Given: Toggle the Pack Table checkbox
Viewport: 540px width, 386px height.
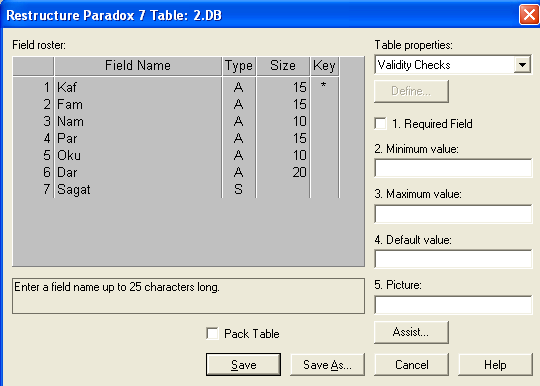Looking at the screenshot, I should tap(212, 333).
